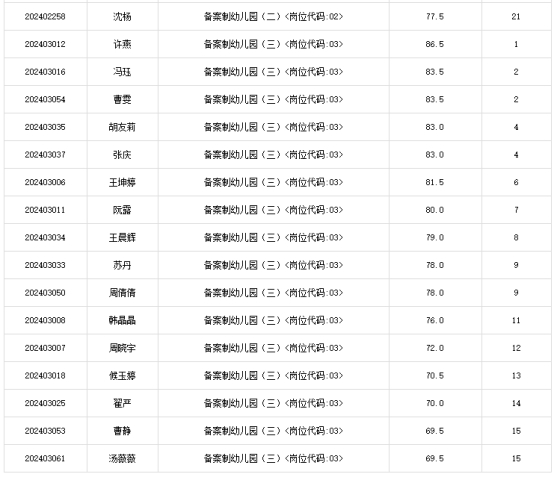Select the name 苏丹
Viewport: 554px width, 478px height.
point(122,265)
